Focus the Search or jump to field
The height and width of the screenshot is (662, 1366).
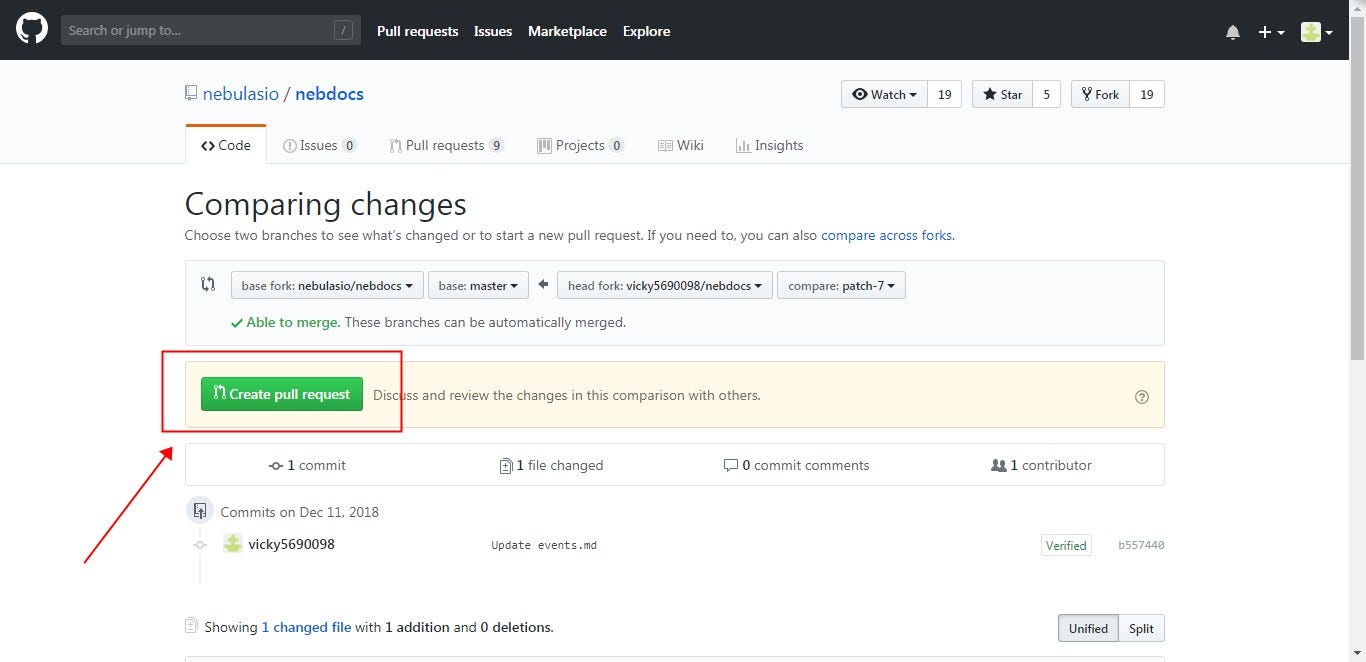(x=210, y=30)
